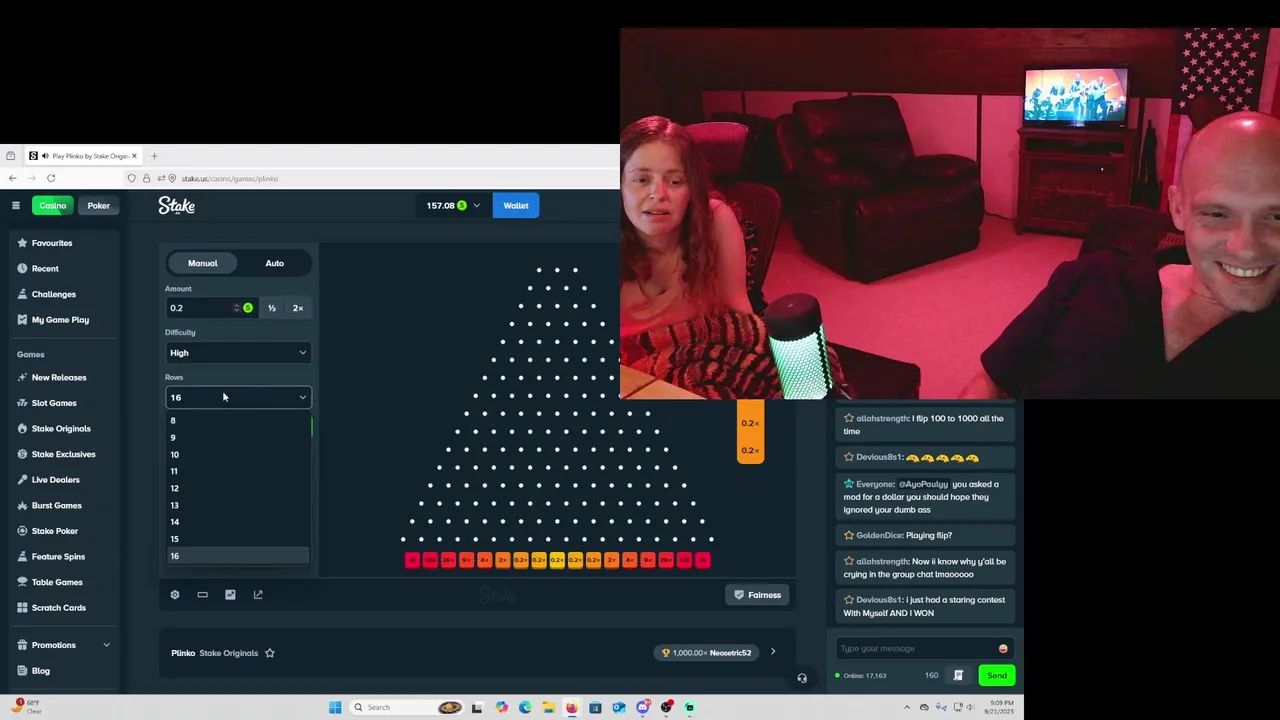Open Firefox from the taskbar
The width and height of the screenshot is (1280, 720).
point(571,707)
